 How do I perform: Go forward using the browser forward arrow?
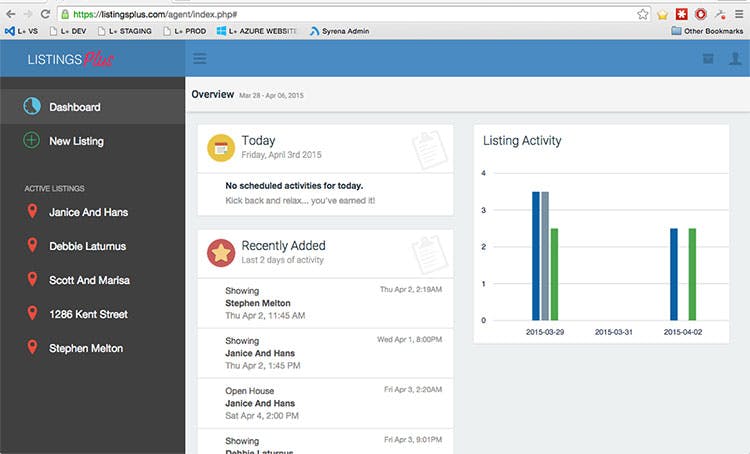(x=28, y=14)
